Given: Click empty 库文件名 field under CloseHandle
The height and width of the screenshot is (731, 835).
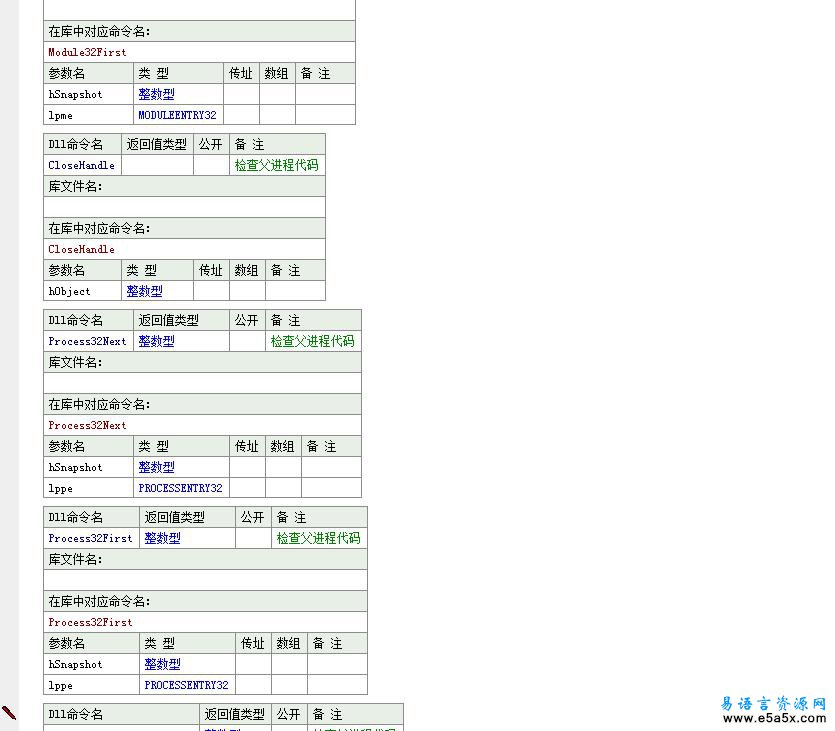Looking at the screenshot, I should 184,207.
